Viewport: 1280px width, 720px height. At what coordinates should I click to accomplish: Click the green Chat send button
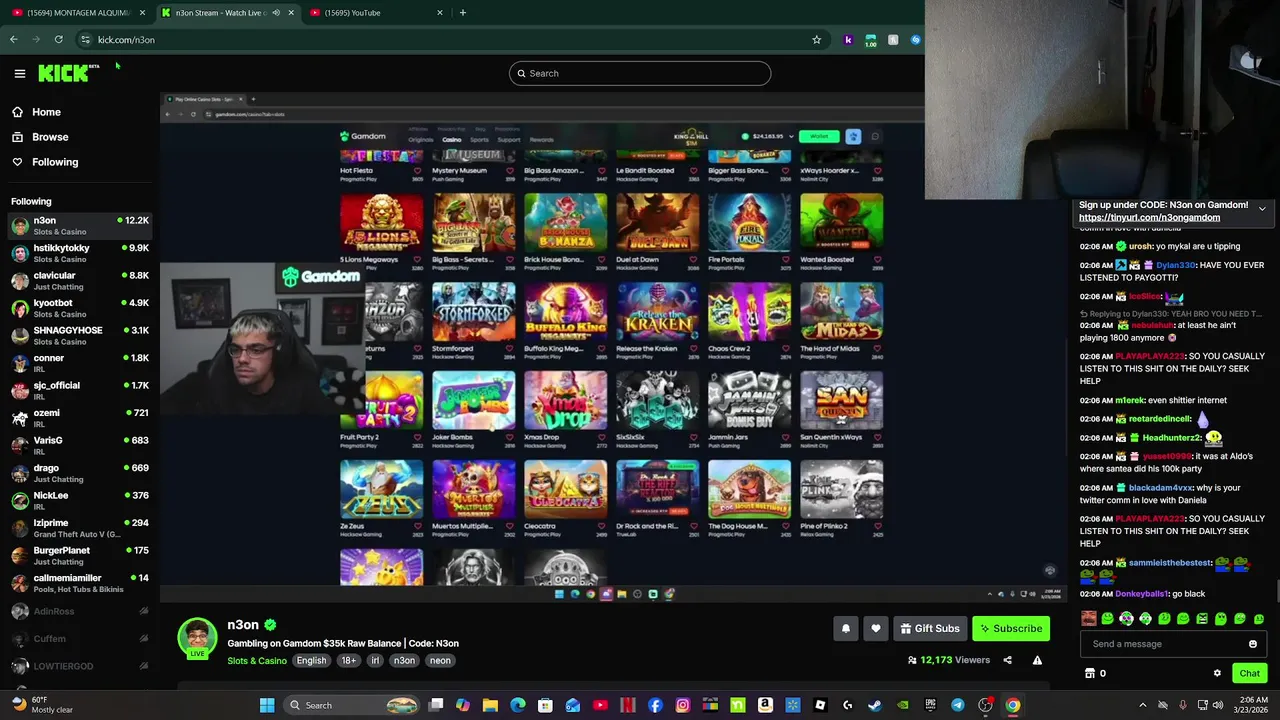click(1250, 674)
